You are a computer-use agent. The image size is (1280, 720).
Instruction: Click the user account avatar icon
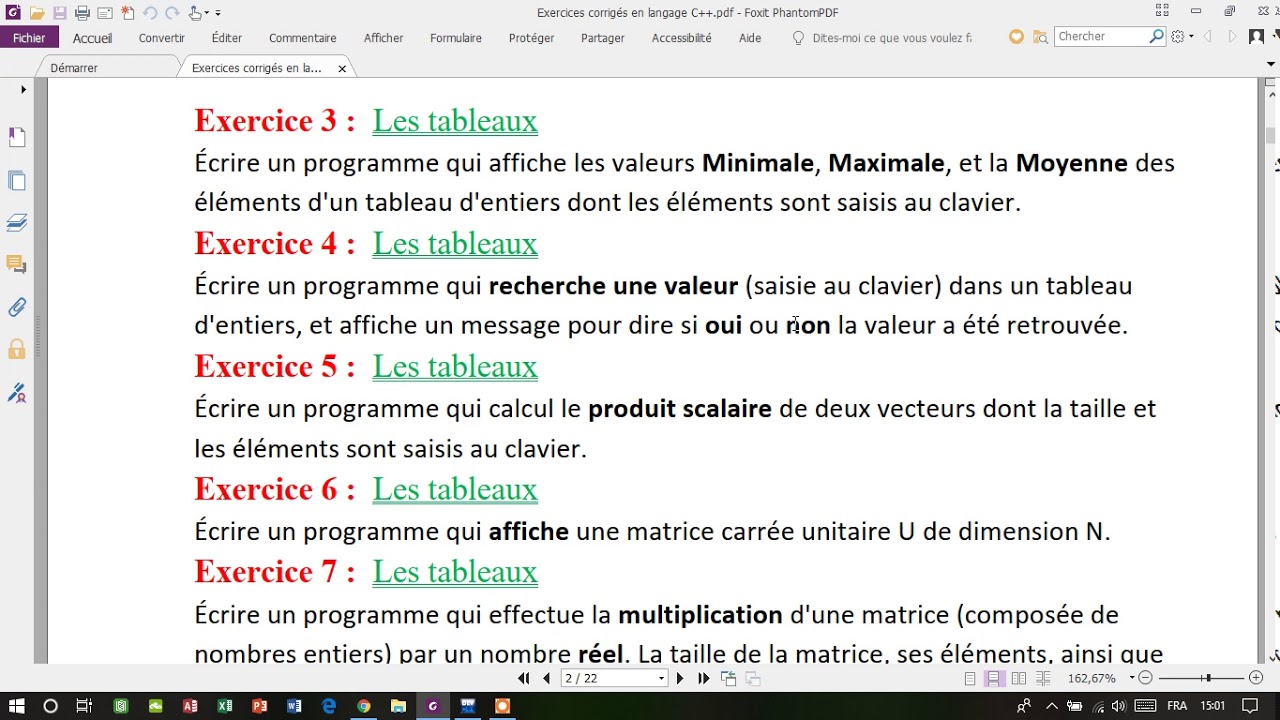1256,37
